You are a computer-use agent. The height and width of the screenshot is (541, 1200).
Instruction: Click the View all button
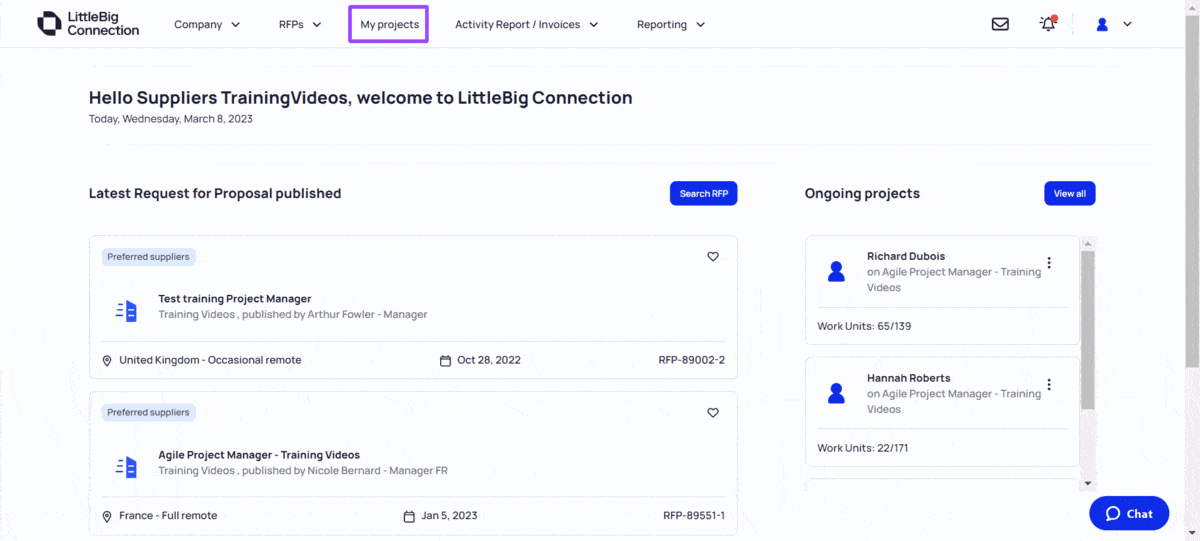point(1069,194)
